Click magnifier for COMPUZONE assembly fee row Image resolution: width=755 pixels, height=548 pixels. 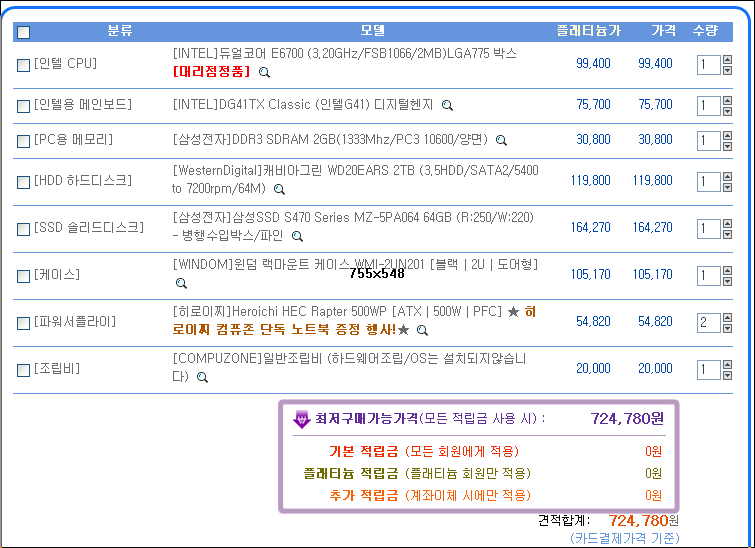click(x=202, y=378)
